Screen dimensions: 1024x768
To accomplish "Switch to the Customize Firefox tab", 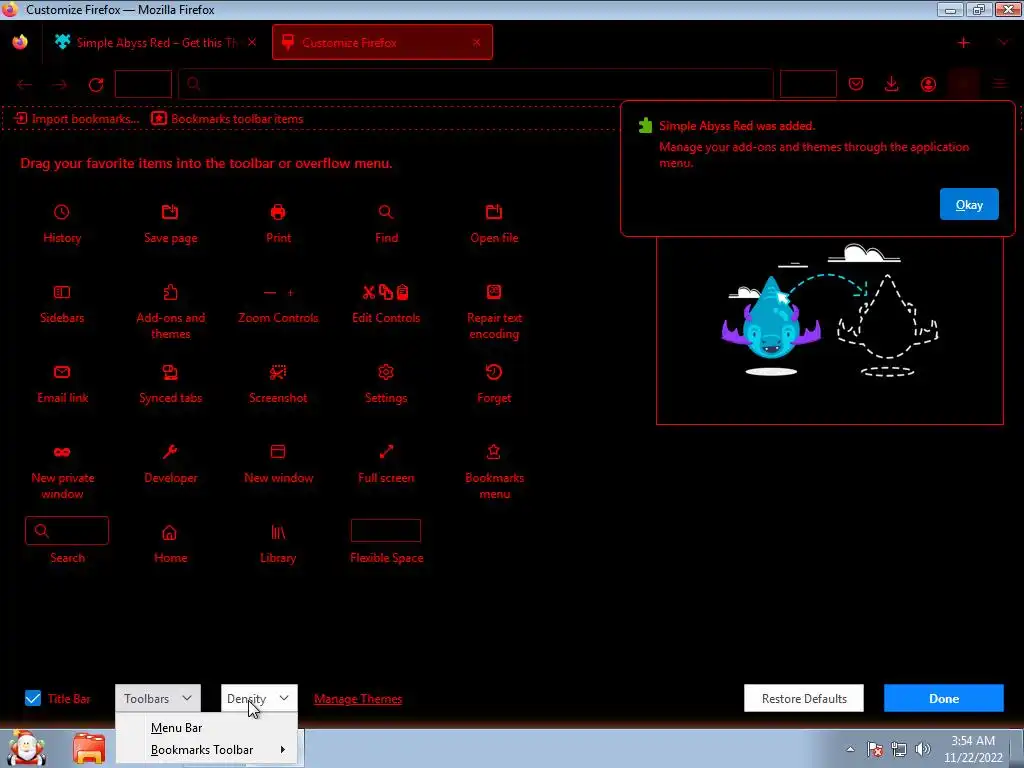I will [x=382, y=42].
